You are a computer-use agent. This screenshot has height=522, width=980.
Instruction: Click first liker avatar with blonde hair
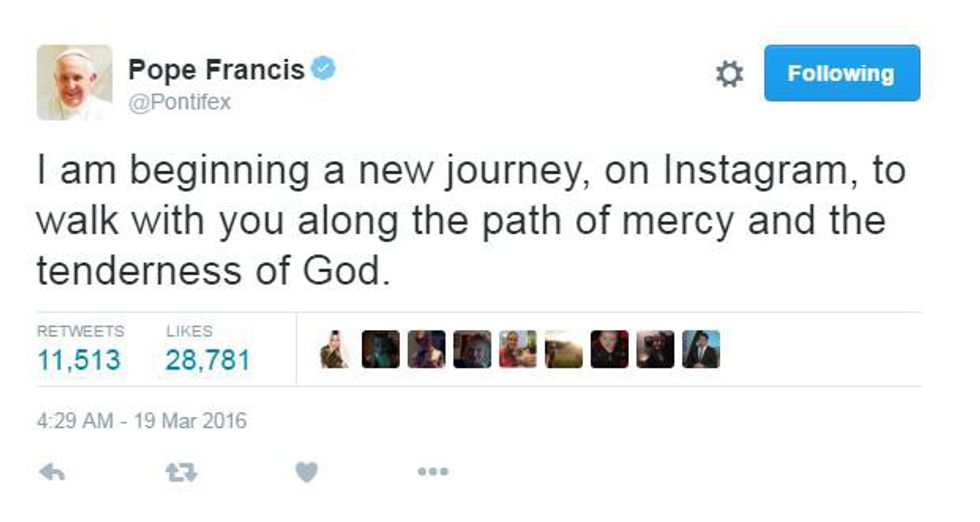(x=334, y=350)
